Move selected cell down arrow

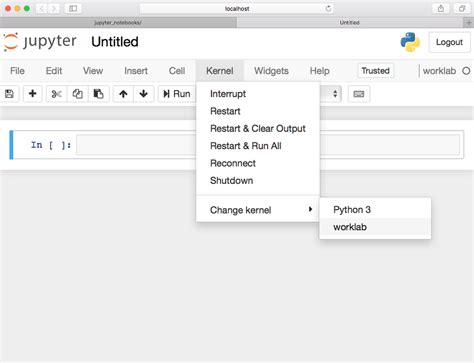coord(143,94)
